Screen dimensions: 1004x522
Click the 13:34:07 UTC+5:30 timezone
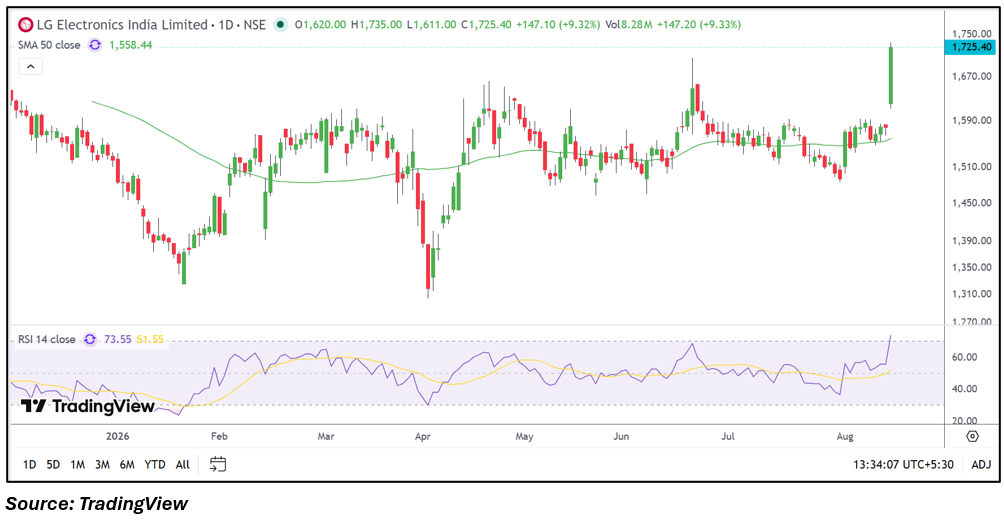coord(903,465)
